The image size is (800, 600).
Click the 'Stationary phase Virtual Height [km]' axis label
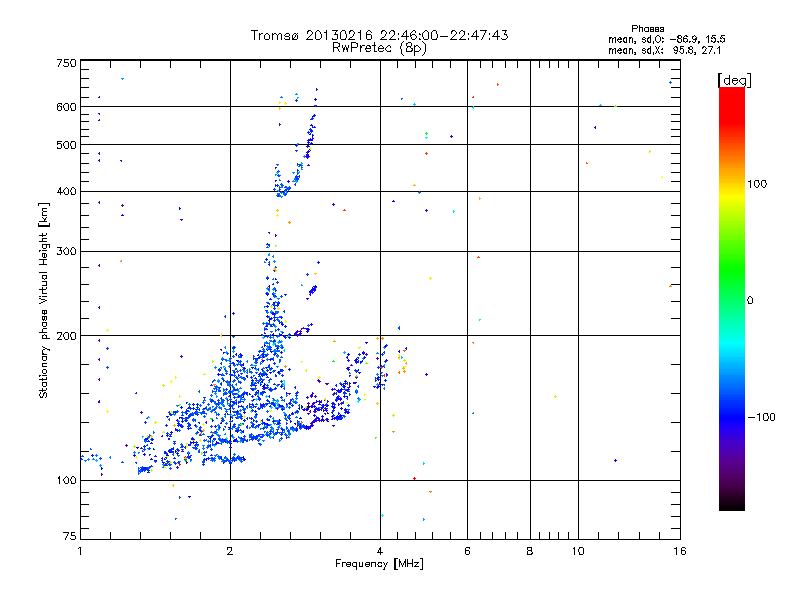pyautogui.click(x=43, y=301)
